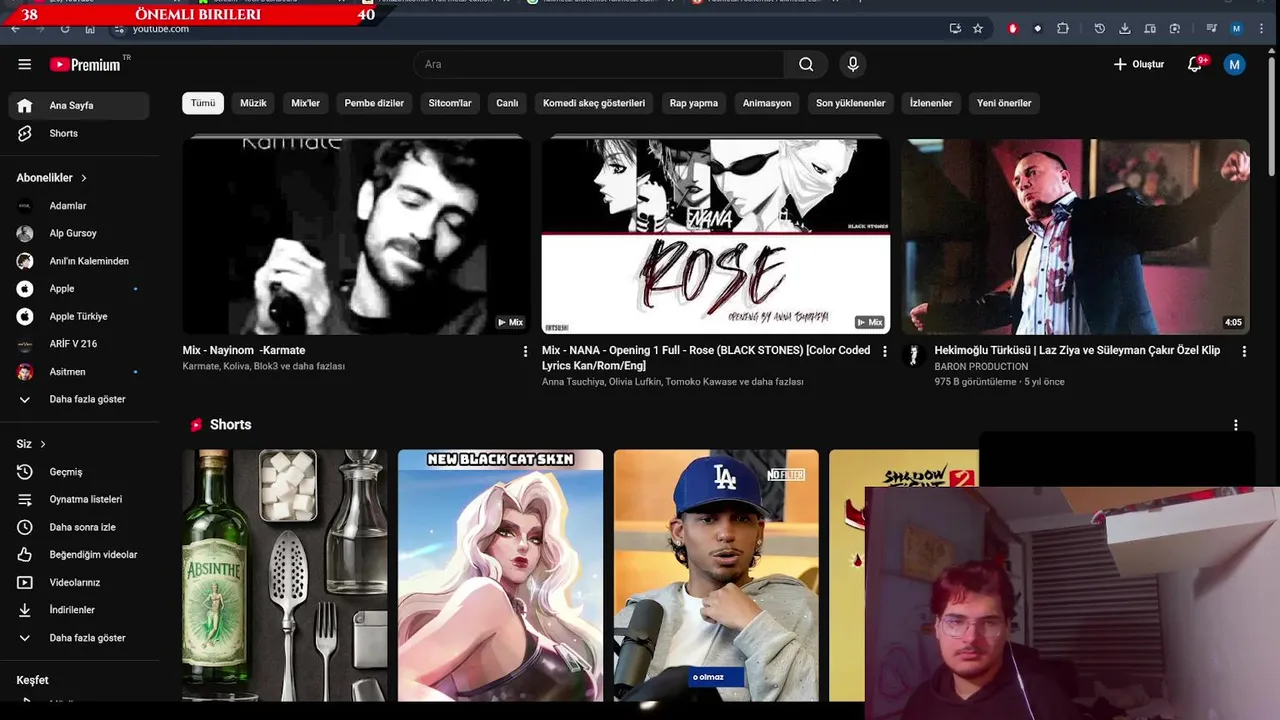Expand subscriptions with Daha fazla göster
The image size is (1280, 720).
[x=79, y=399]
